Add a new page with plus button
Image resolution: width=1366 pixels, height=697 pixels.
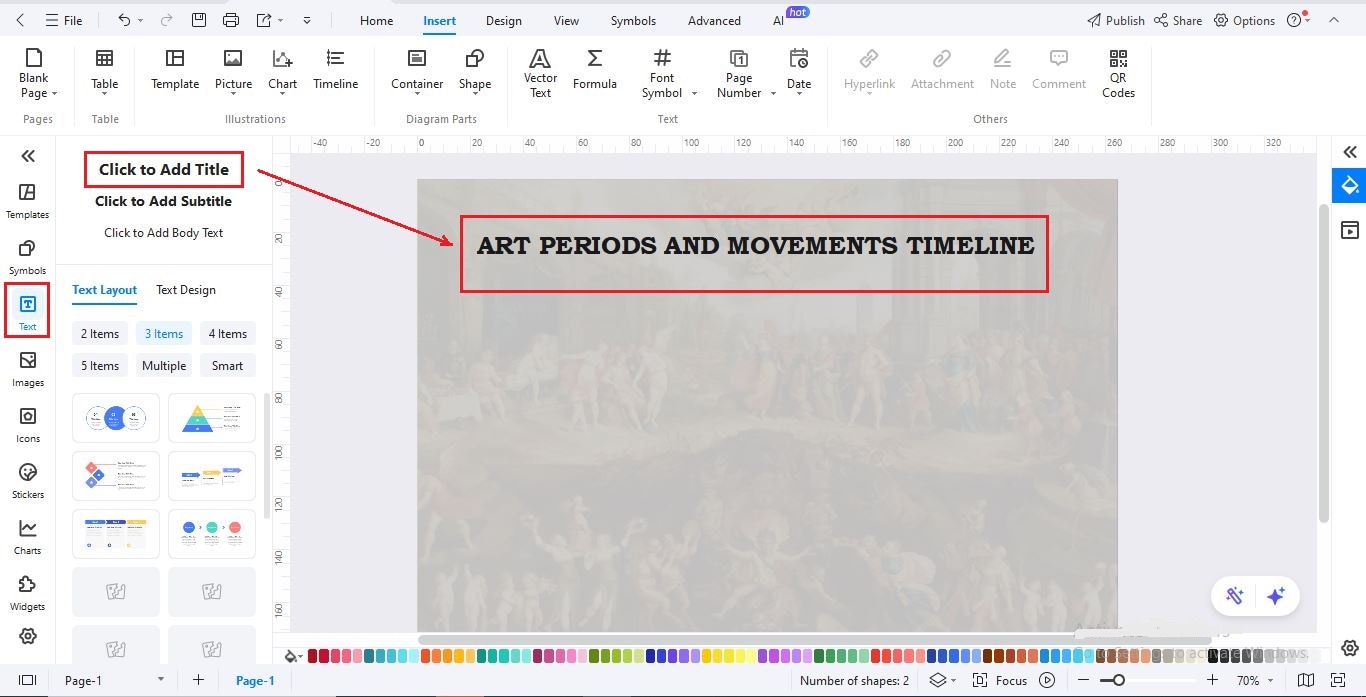[x=198, y=680]
